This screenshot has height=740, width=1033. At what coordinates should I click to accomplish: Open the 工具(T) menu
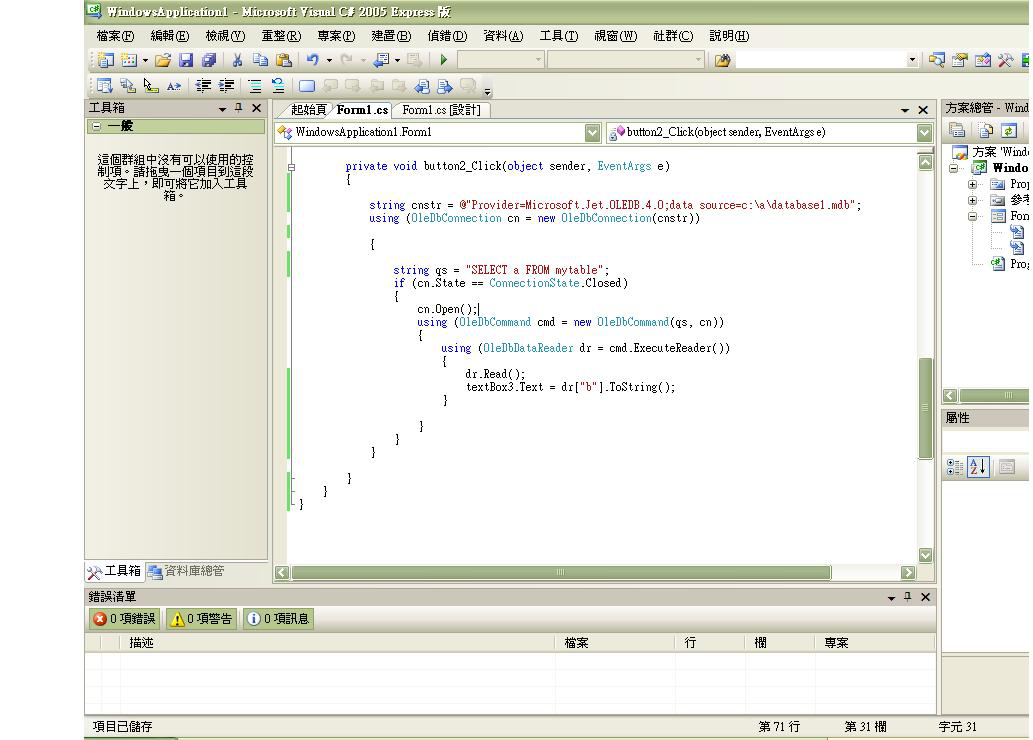click(559, 36)
